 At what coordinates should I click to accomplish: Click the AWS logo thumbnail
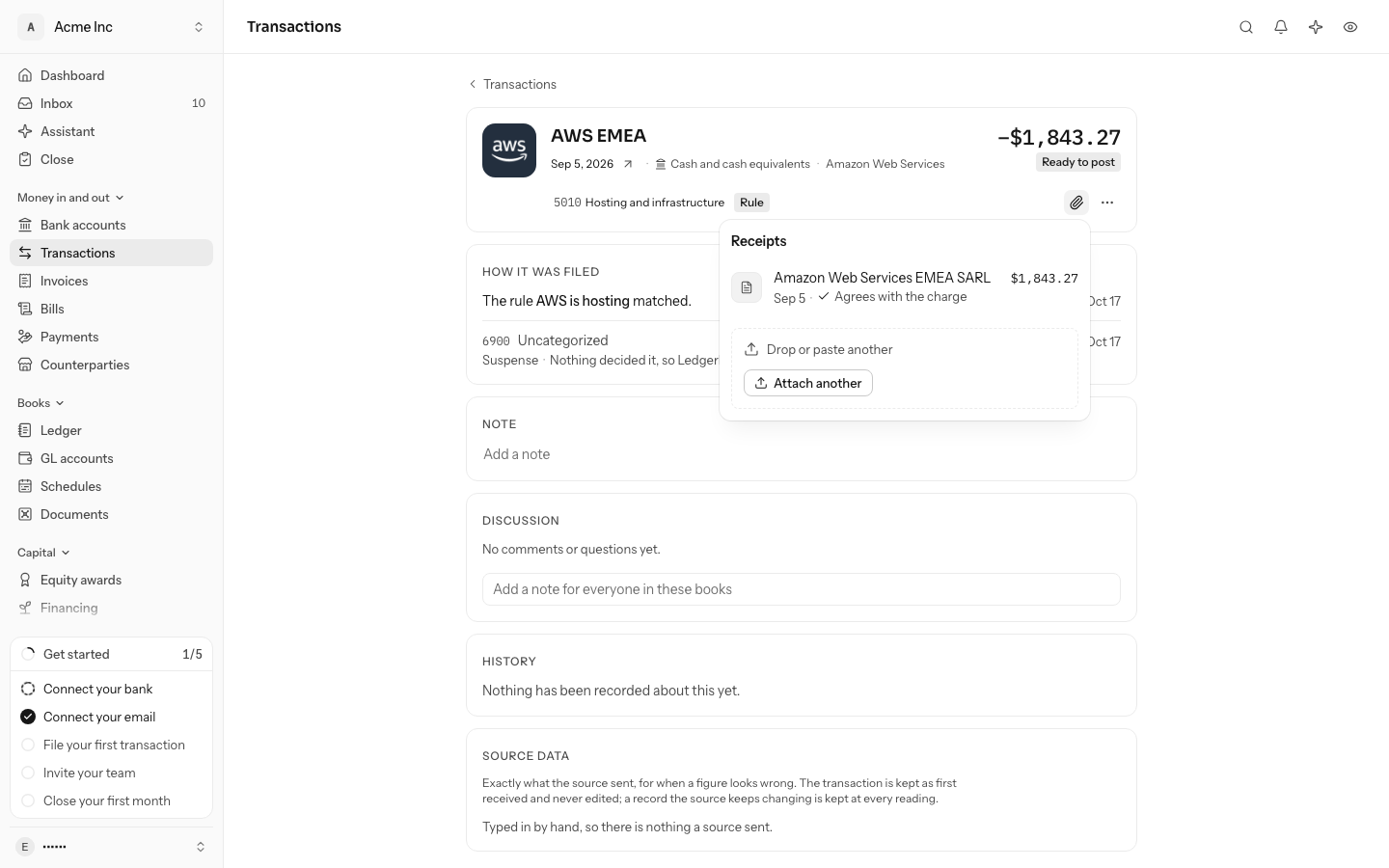point(509,150)
